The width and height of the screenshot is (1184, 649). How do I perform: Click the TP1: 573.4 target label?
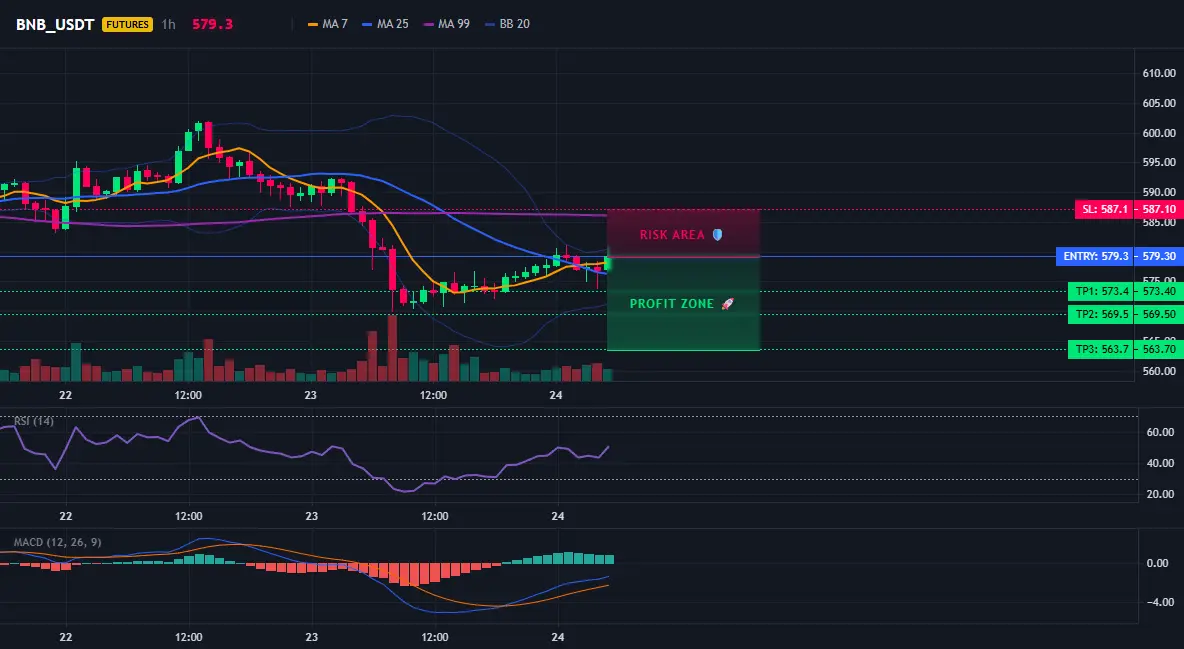(x=1102, y=291)
